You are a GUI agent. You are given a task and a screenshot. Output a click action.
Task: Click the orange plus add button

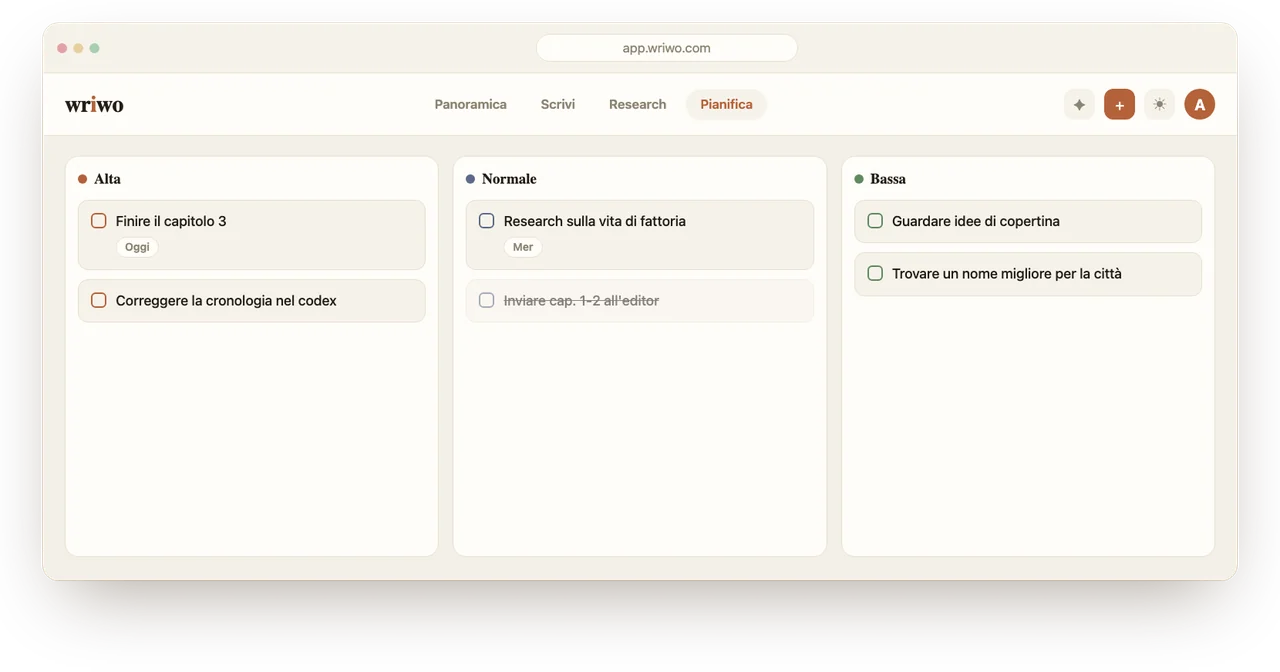point(1119,104)
